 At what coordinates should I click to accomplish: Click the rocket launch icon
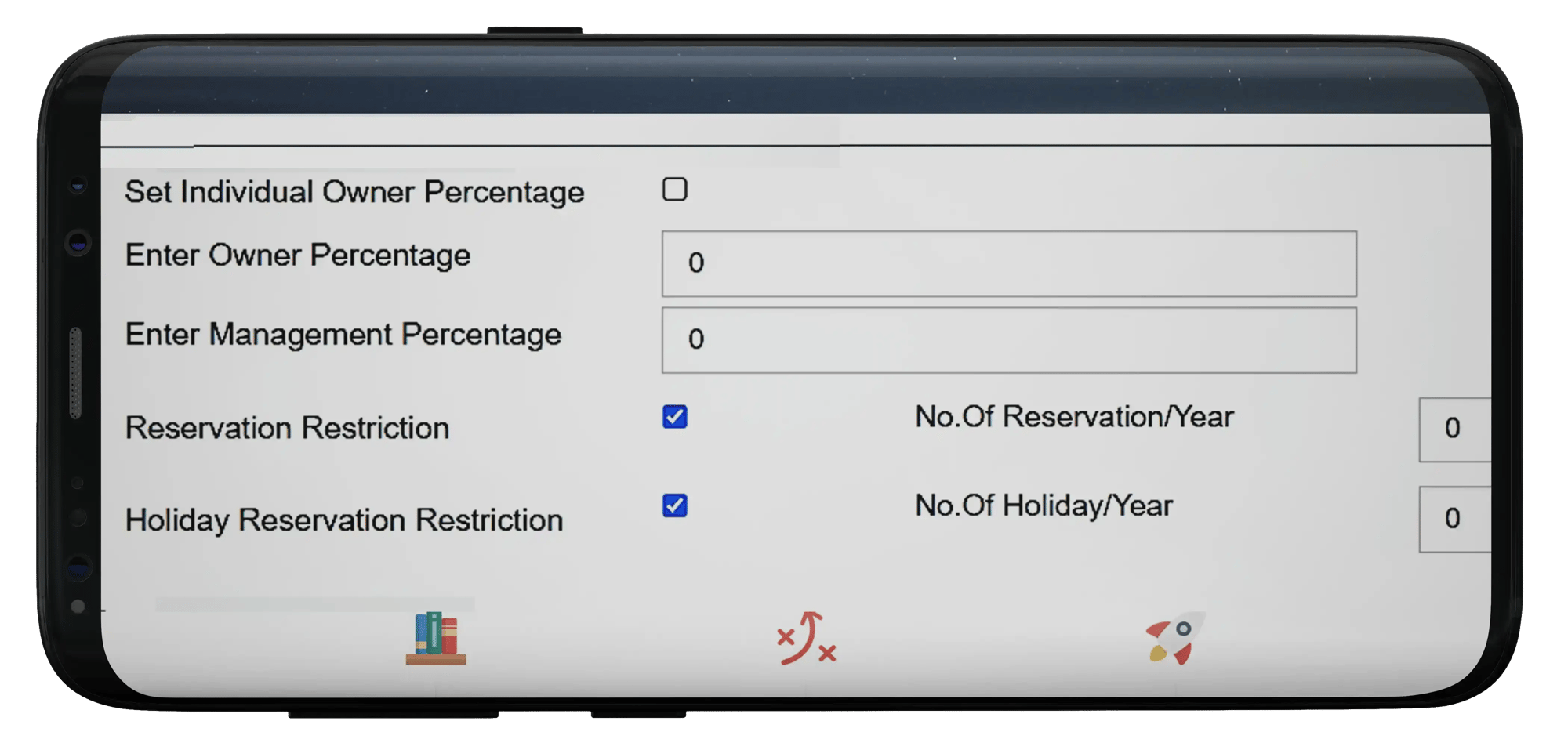coord(1174,639)
